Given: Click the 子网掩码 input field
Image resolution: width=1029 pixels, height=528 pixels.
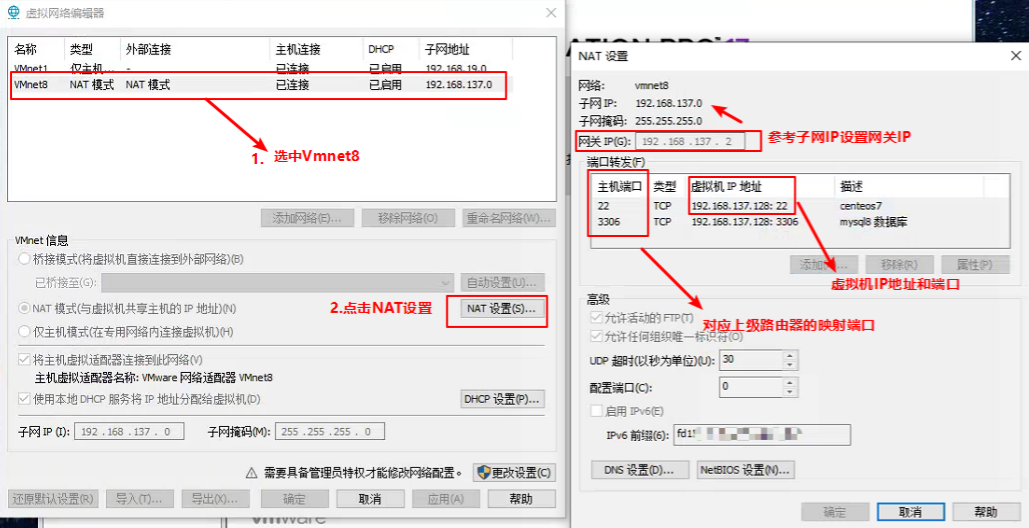Looking at the screenshot, I should point(329,432).
